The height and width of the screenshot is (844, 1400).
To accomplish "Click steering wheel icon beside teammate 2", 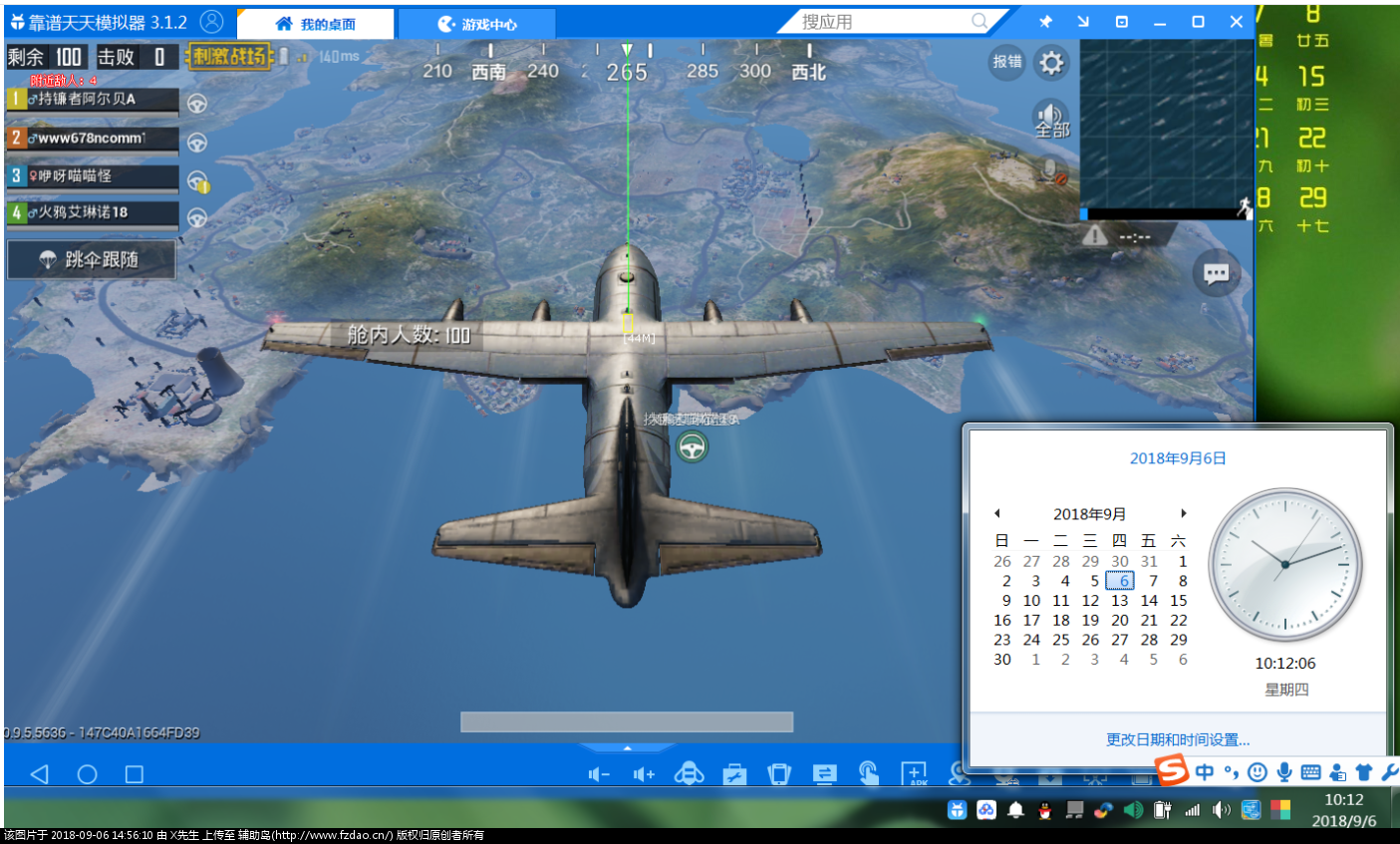I will (197, 142).
